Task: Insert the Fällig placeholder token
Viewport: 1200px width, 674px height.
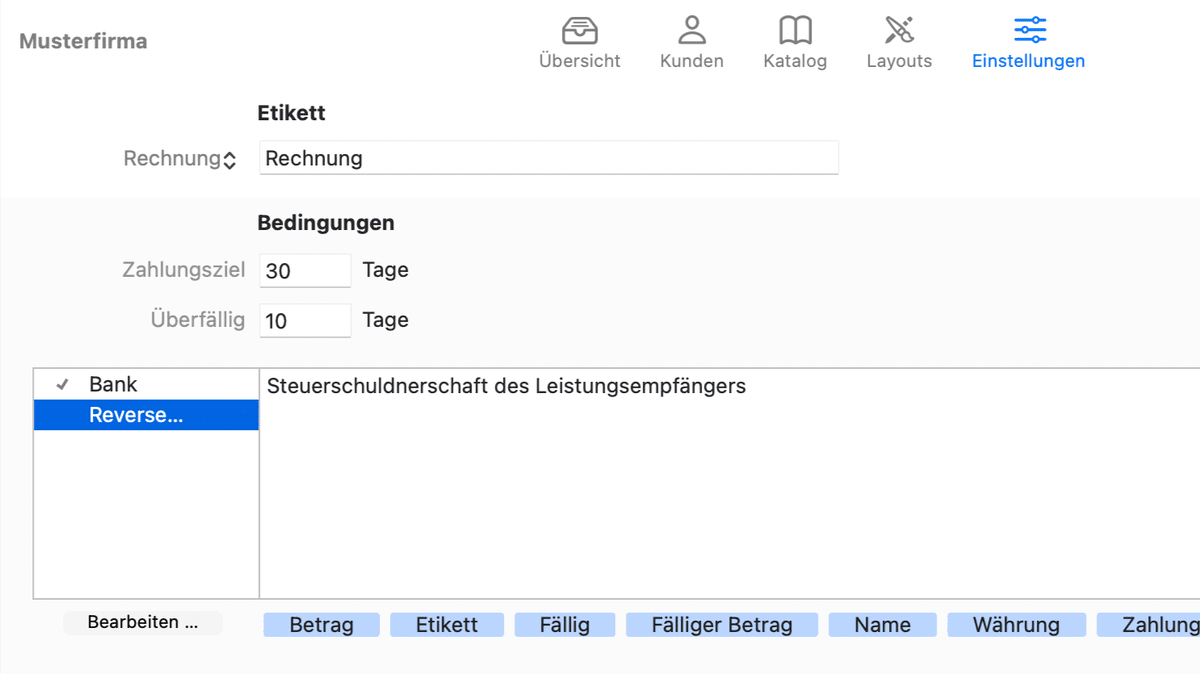Action: pos(564,625)
